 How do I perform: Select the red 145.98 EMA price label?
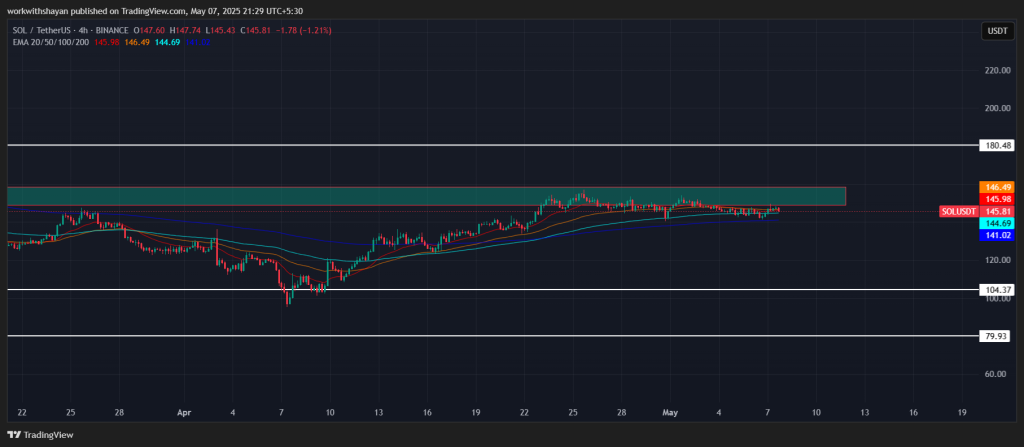(x=999, y=199)
